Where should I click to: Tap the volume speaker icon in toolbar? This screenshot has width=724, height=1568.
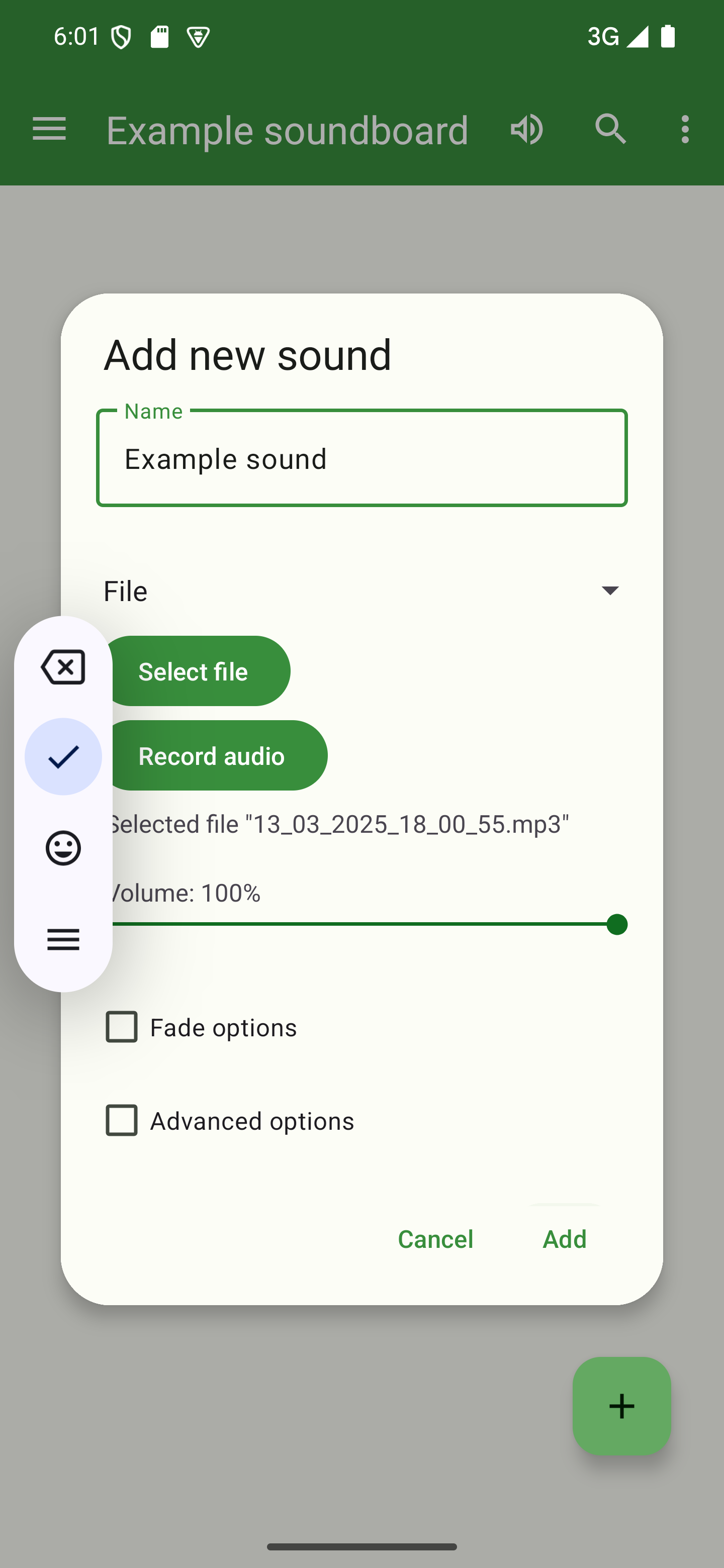(x=527, y=129)
